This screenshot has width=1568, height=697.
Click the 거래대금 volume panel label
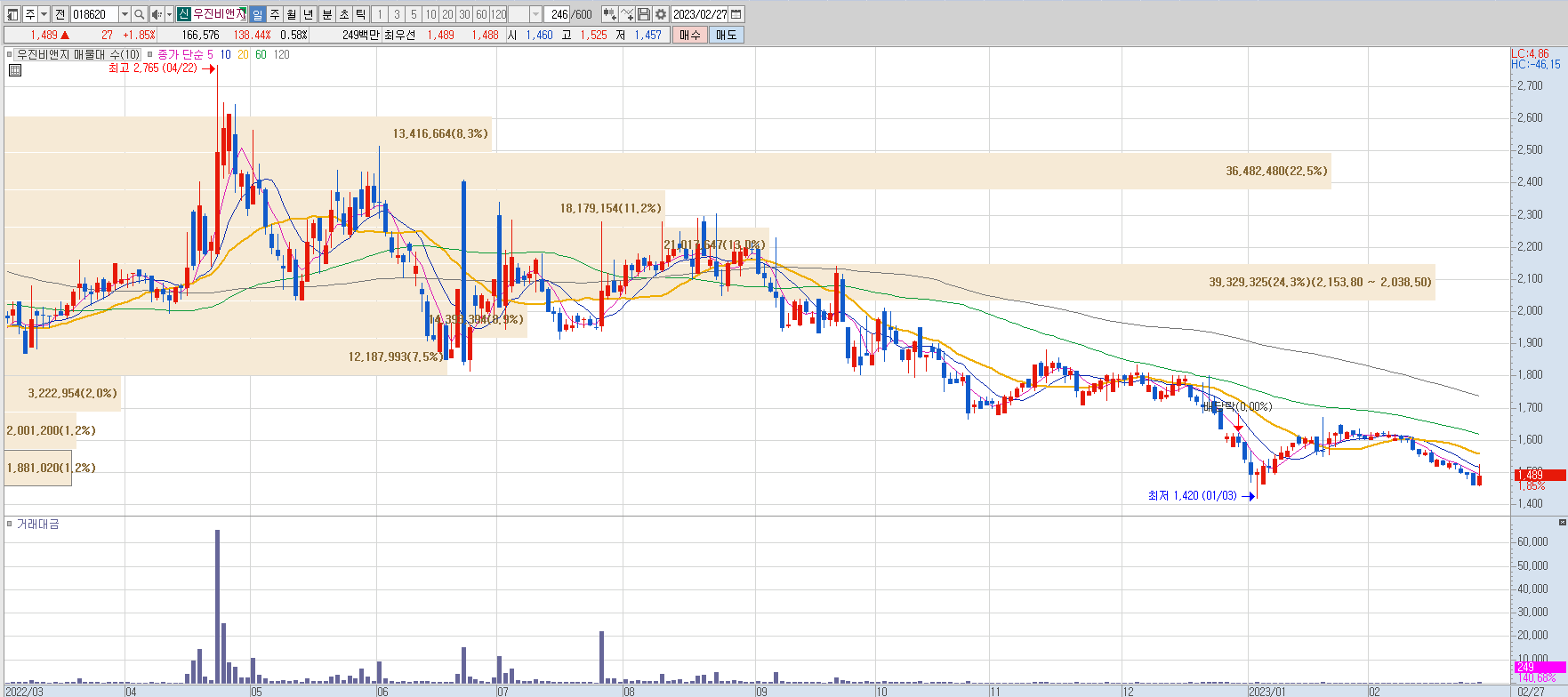pos(37,525)
